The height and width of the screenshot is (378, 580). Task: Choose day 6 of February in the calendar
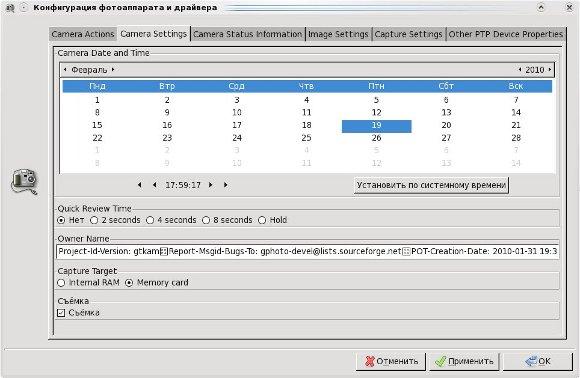(x=446, y=100)
